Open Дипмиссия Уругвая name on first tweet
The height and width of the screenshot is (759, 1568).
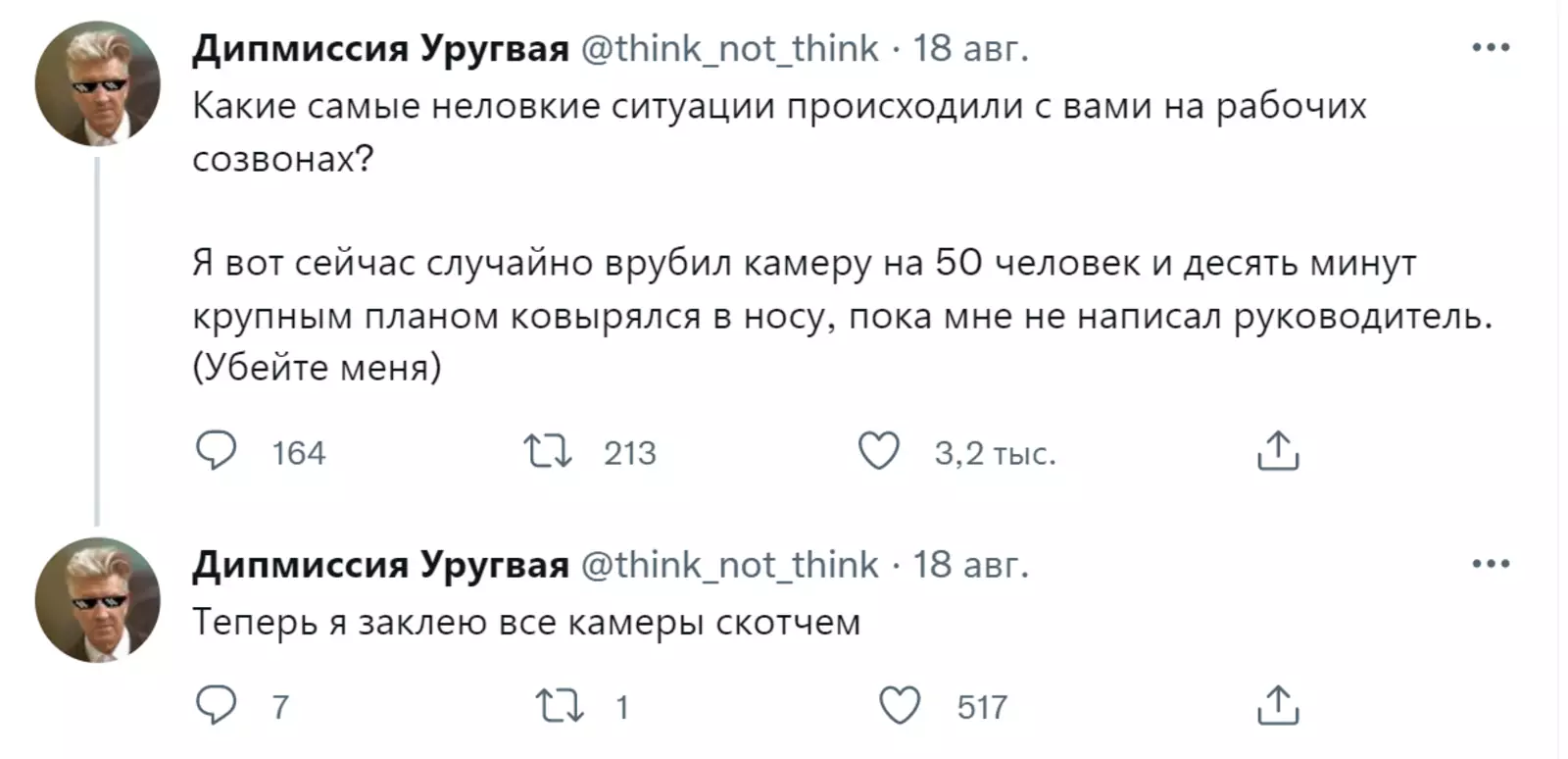(380, 48)
